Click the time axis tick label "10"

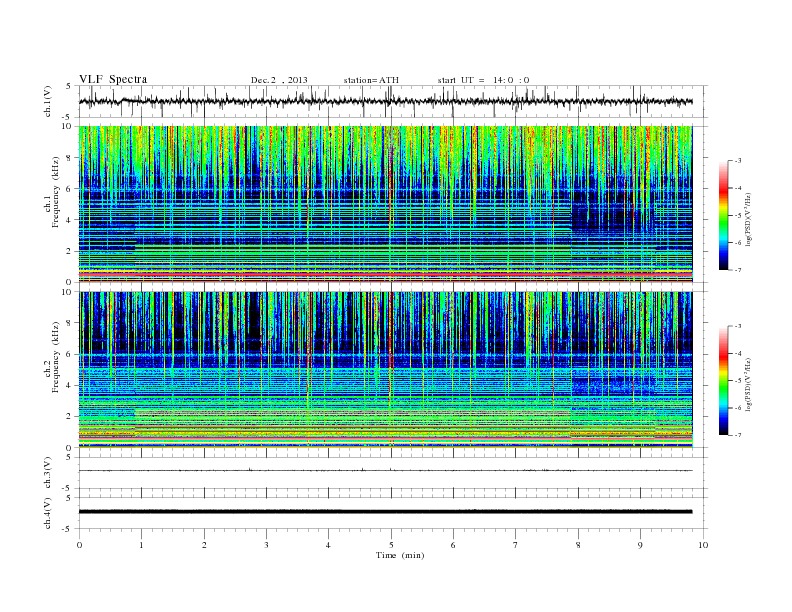(x=703, y=545)
